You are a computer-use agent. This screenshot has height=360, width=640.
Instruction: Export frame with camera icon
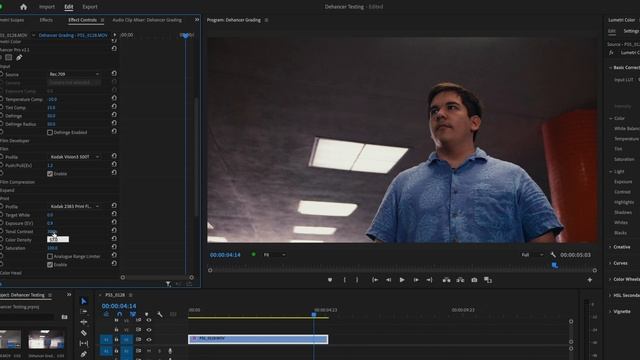click(474, 280)
